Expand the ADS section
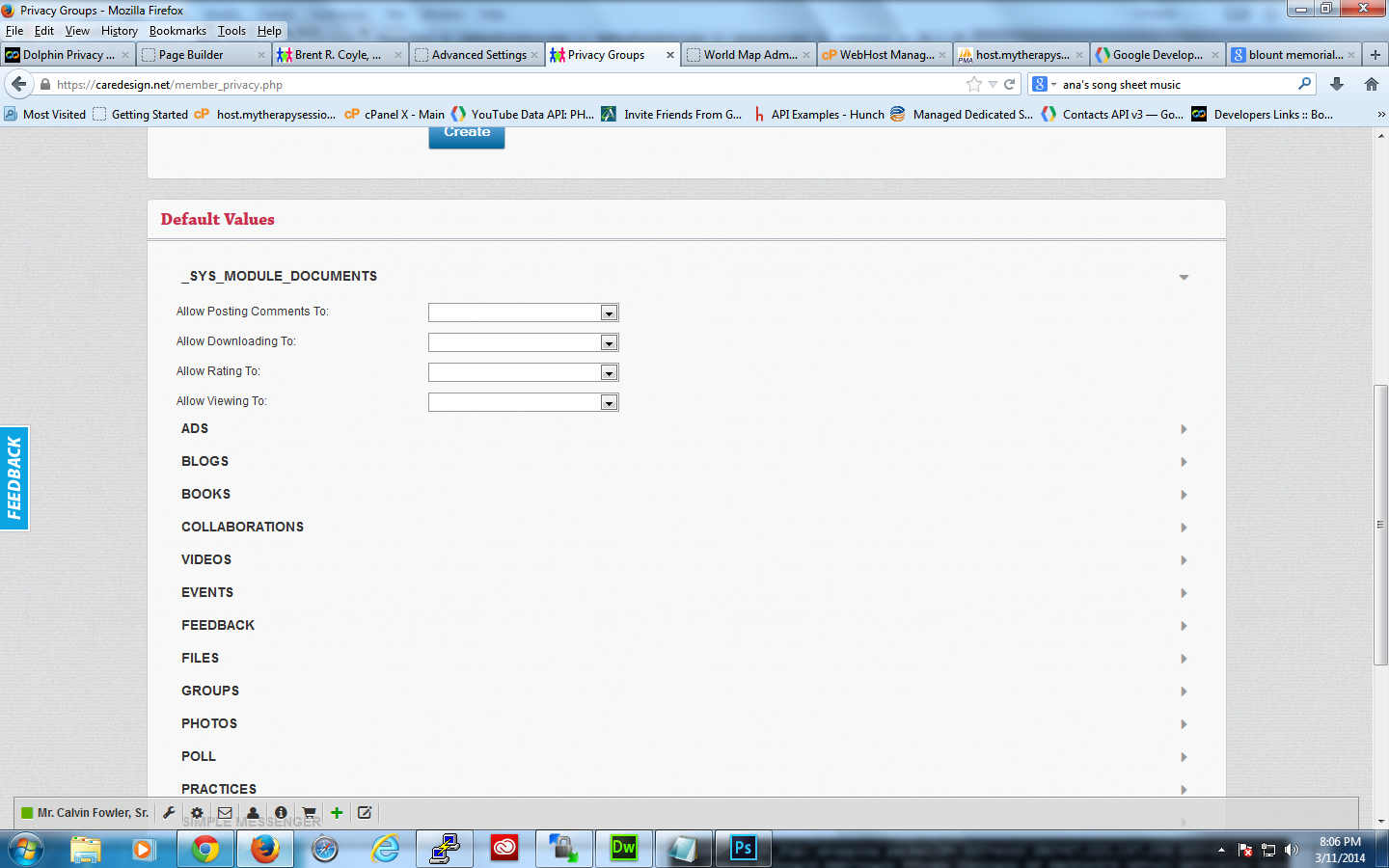Viewport: 1389px width, 868px height. (x=1184, y=429)
